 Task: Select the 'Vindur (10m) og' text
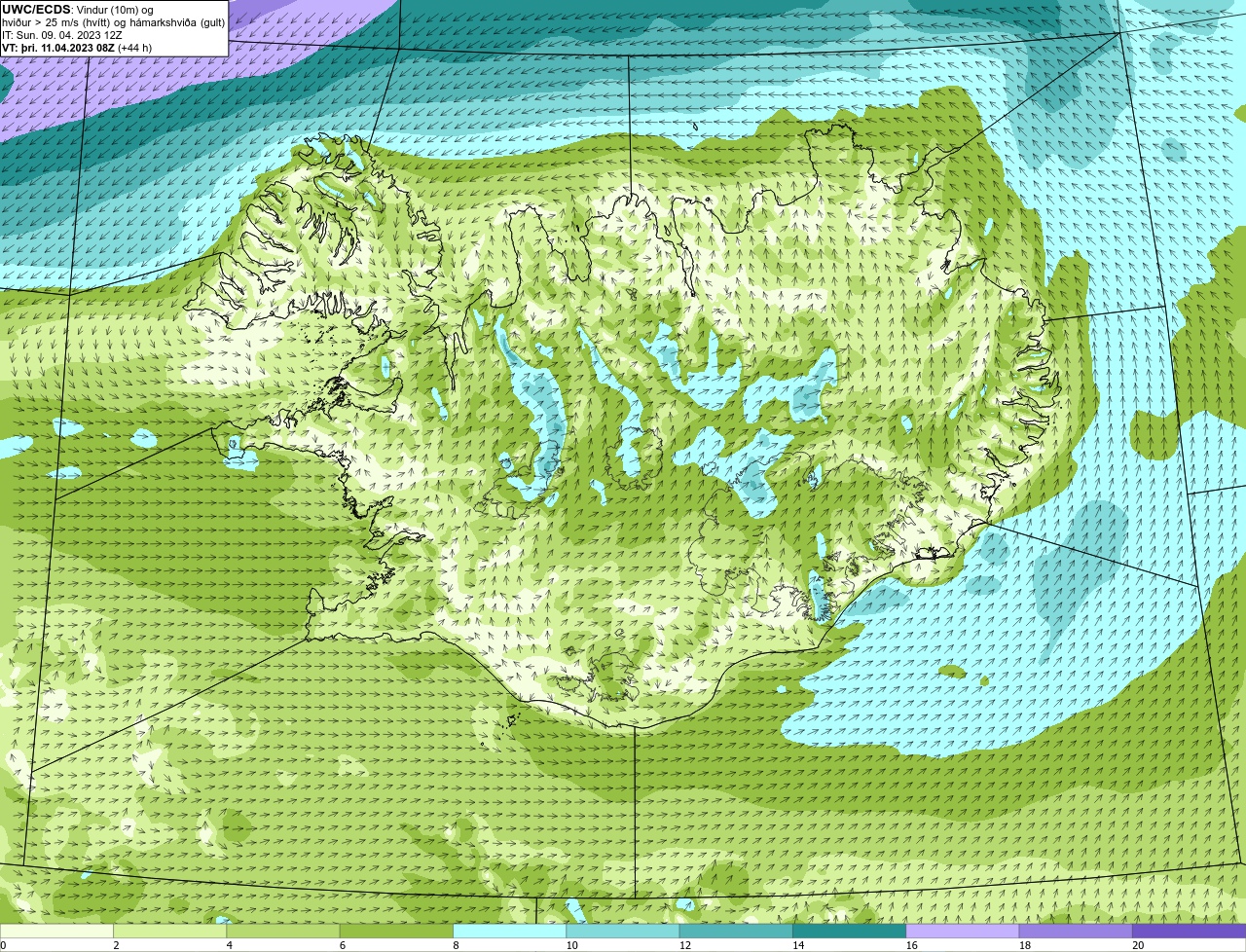point(115,10)
